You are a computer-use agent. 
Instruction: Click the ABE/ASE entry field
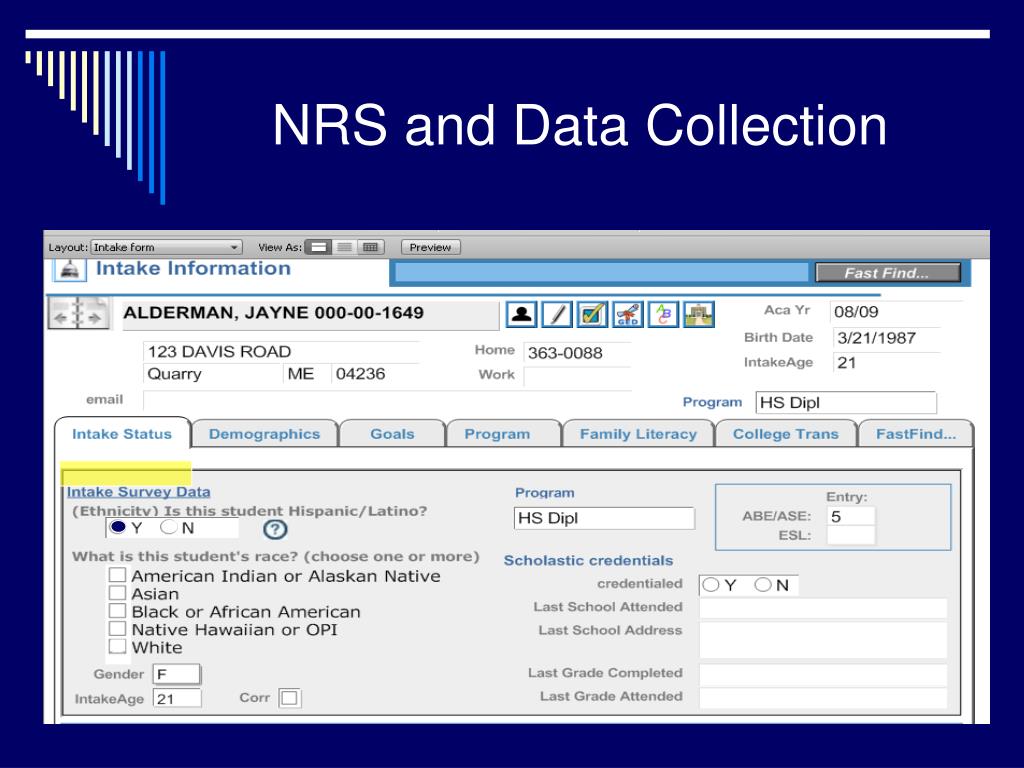(x=851, y=517)
